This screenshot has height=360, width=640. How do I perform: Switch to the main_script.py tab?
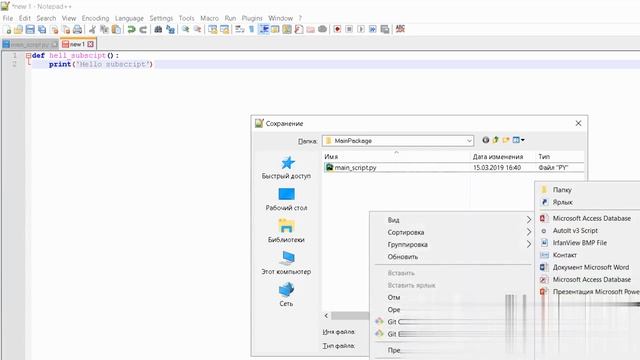point(30,44)
